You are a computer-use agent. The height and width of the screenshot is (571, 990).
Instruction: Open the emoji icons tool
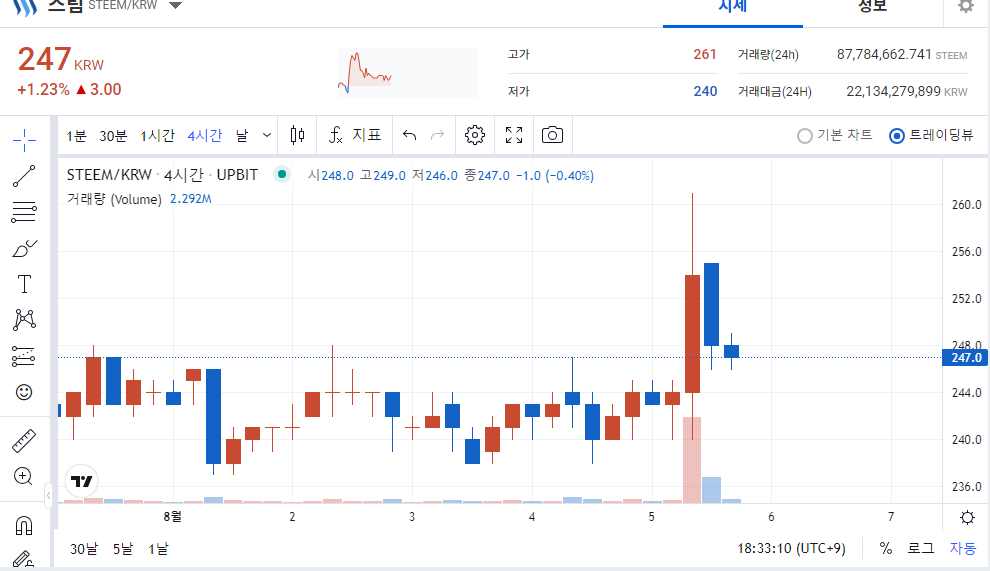click(24, 392)
